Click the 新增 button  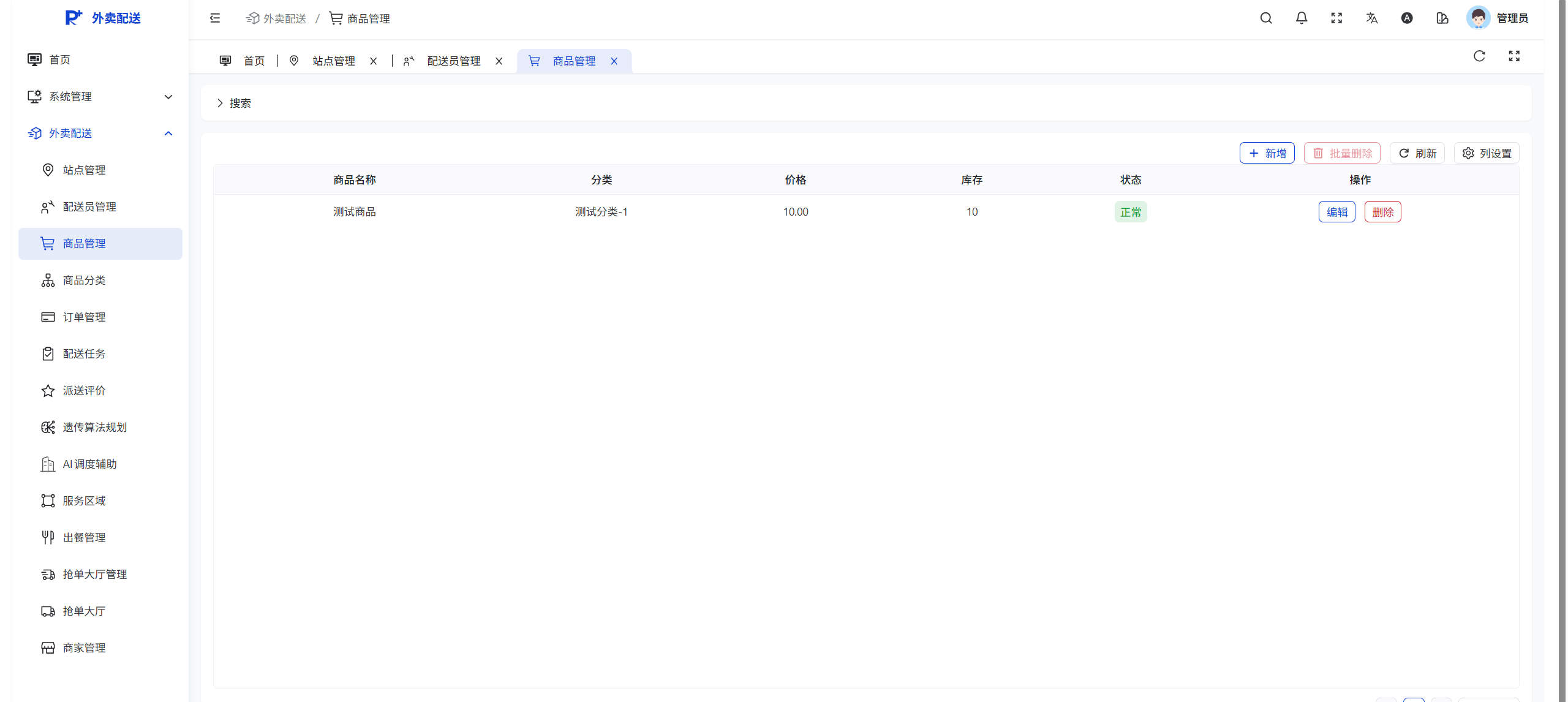click(1267, 153)
